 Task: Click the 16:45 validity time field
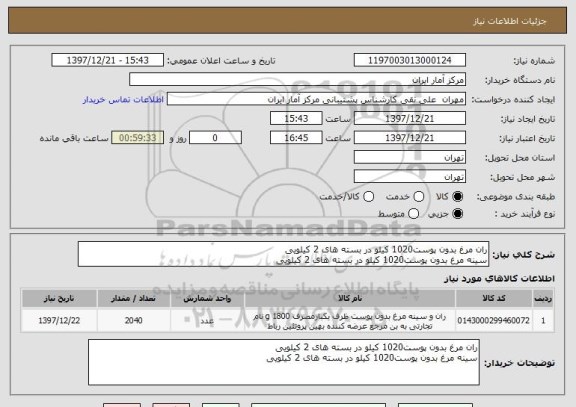296,138
